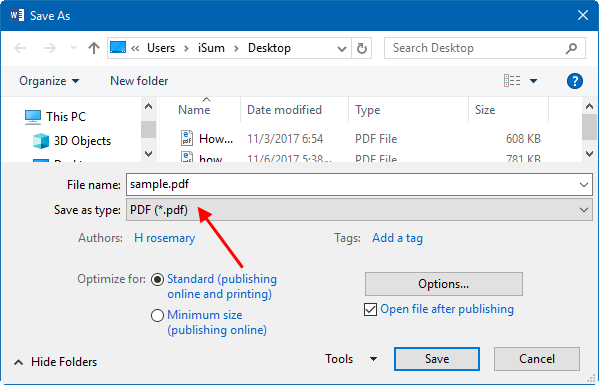Click the This PC monitor icon
599x385 pixels.
33,117
